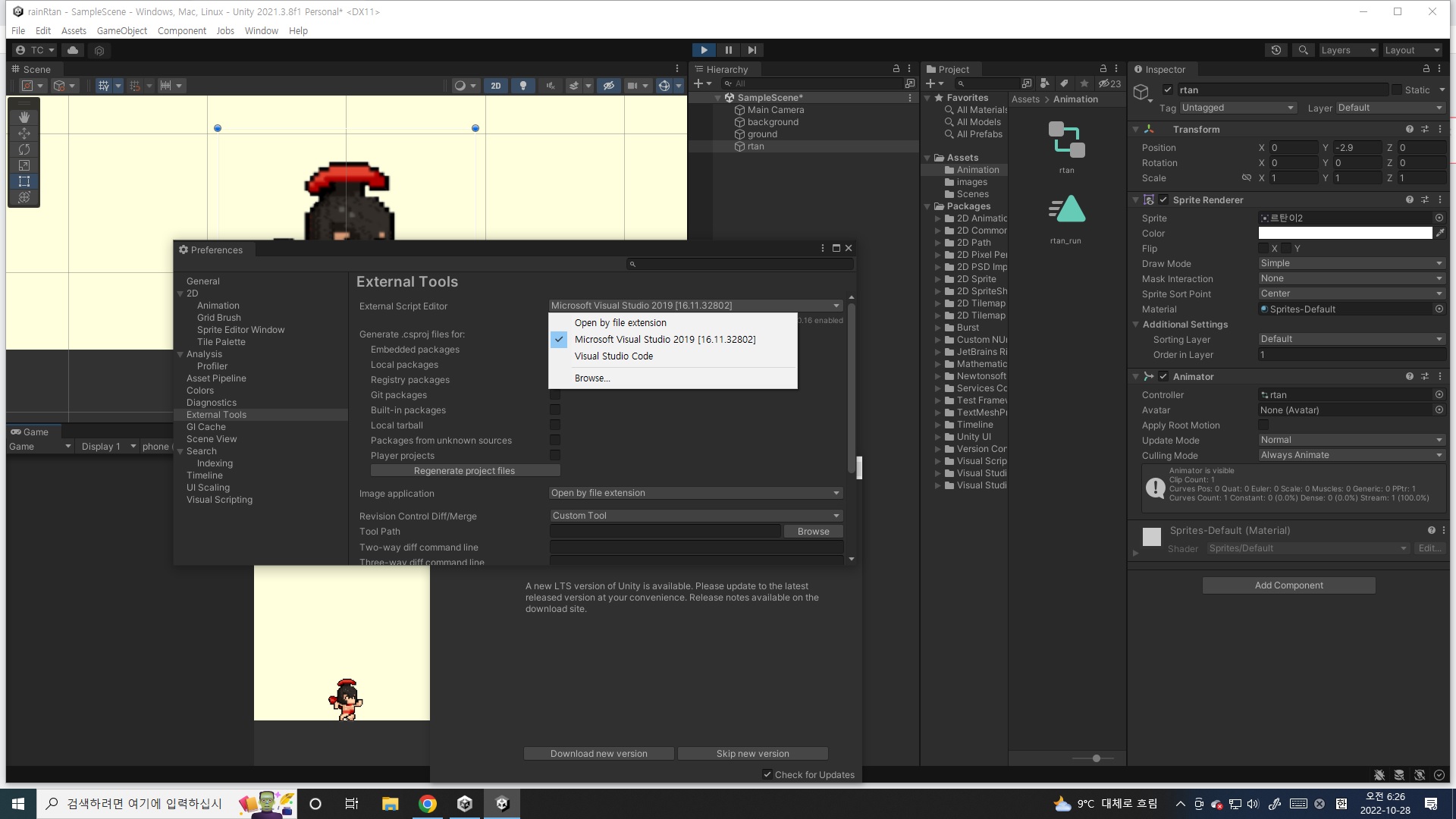Toggle the Check for Updates checkbox

(x=767, y=775)
